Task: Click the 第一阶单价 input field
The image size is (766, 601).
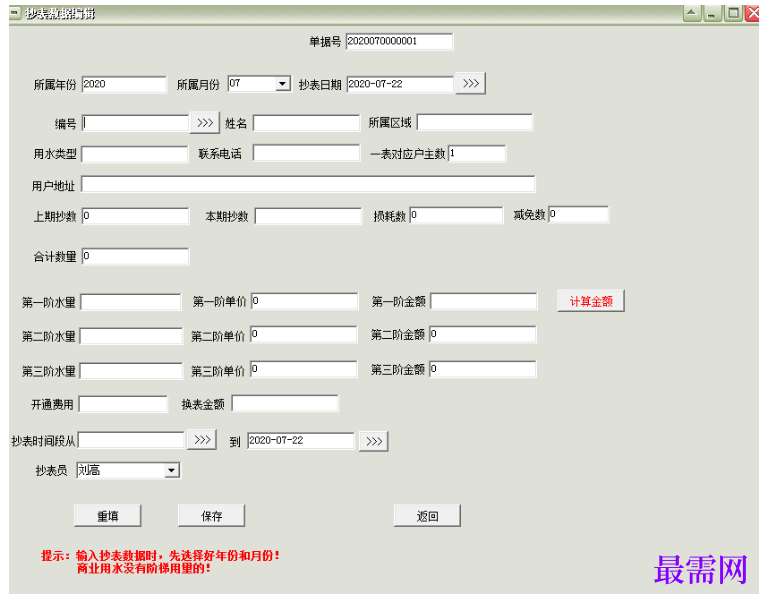Action: click(x=304, y=301)
